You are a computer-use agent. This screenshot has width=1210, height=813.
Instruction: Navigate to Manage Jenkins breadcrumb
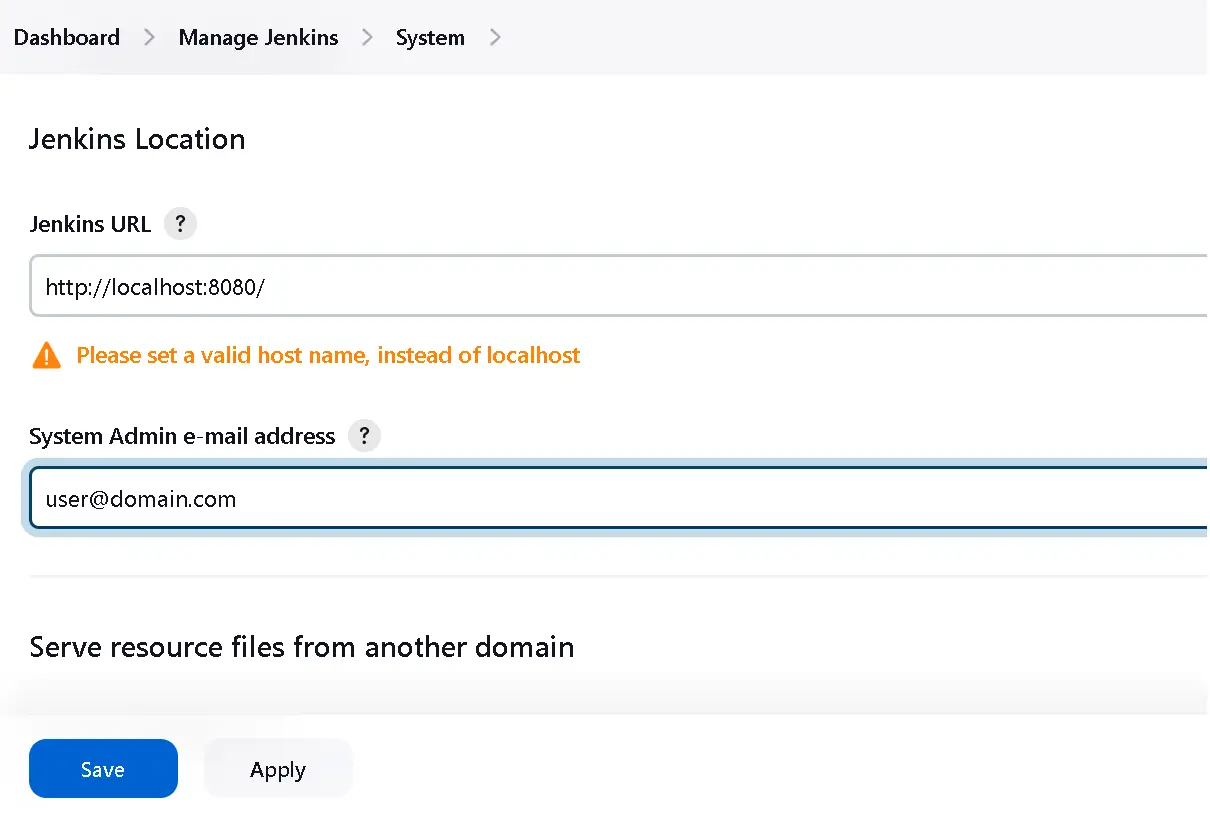258,38
